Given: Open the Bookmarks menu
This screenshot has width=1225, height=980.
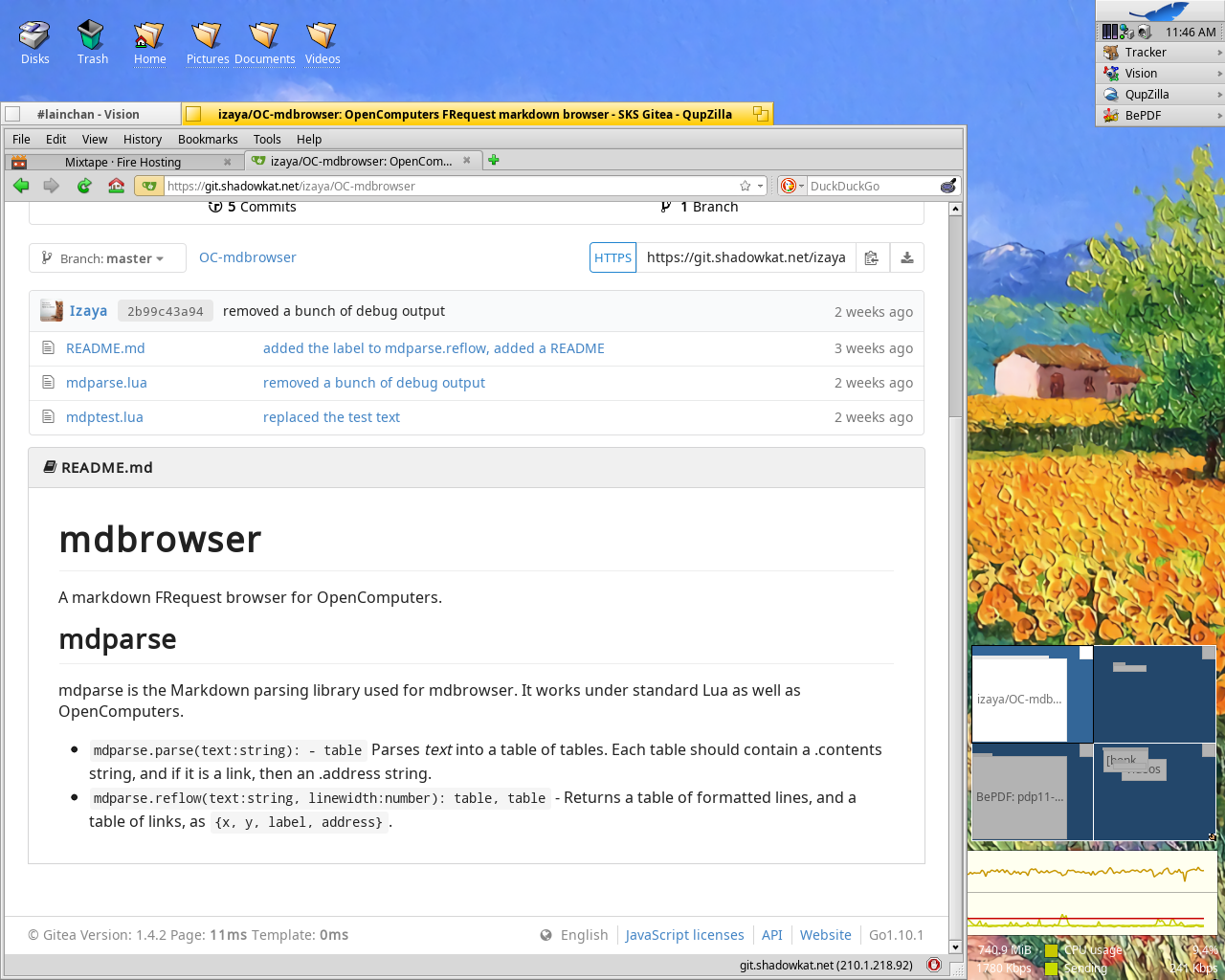Looking at the screenshot, I should 208,139.
